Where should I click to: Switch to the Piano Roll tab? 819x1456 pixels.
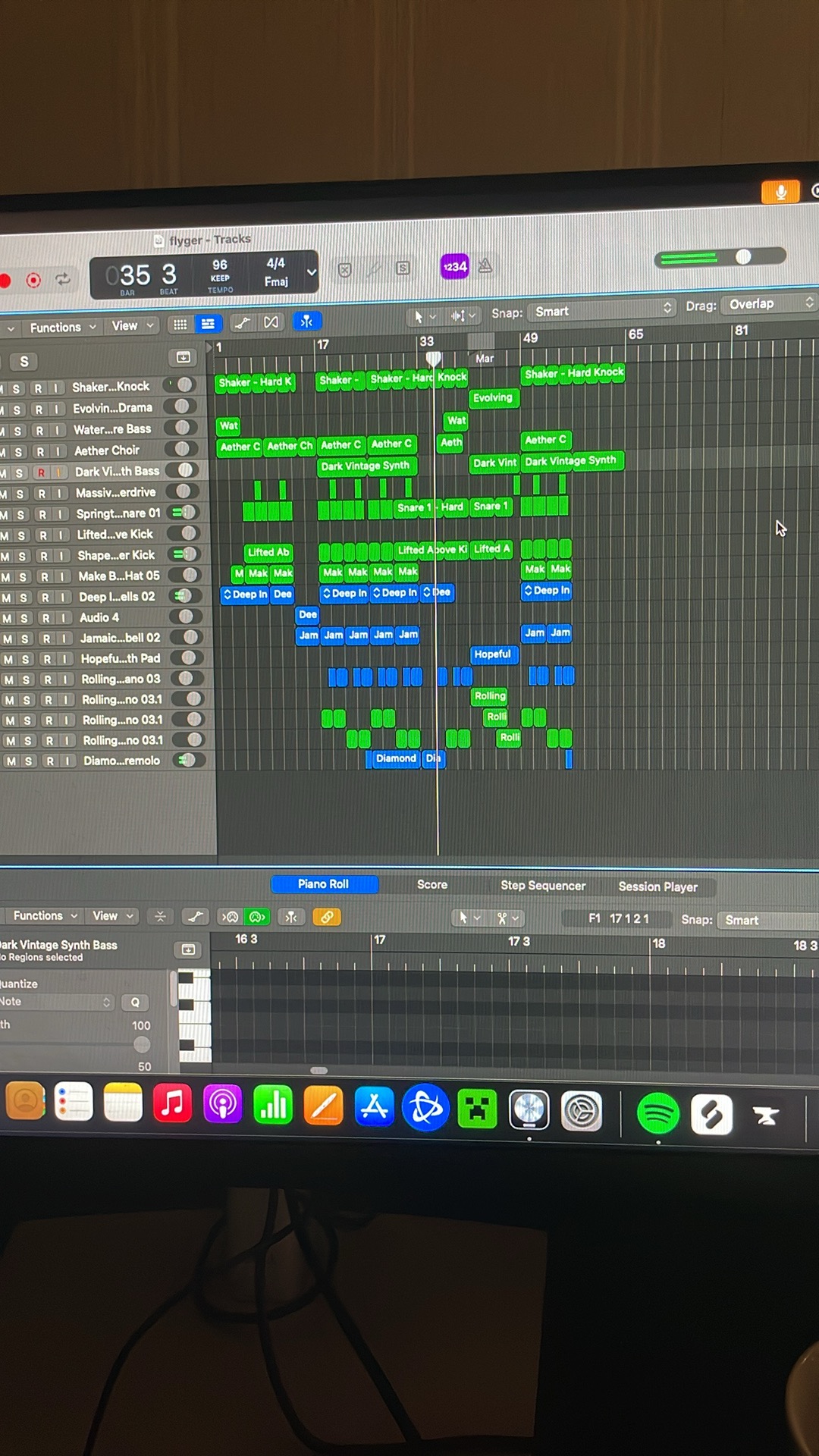tap(324, 884)
